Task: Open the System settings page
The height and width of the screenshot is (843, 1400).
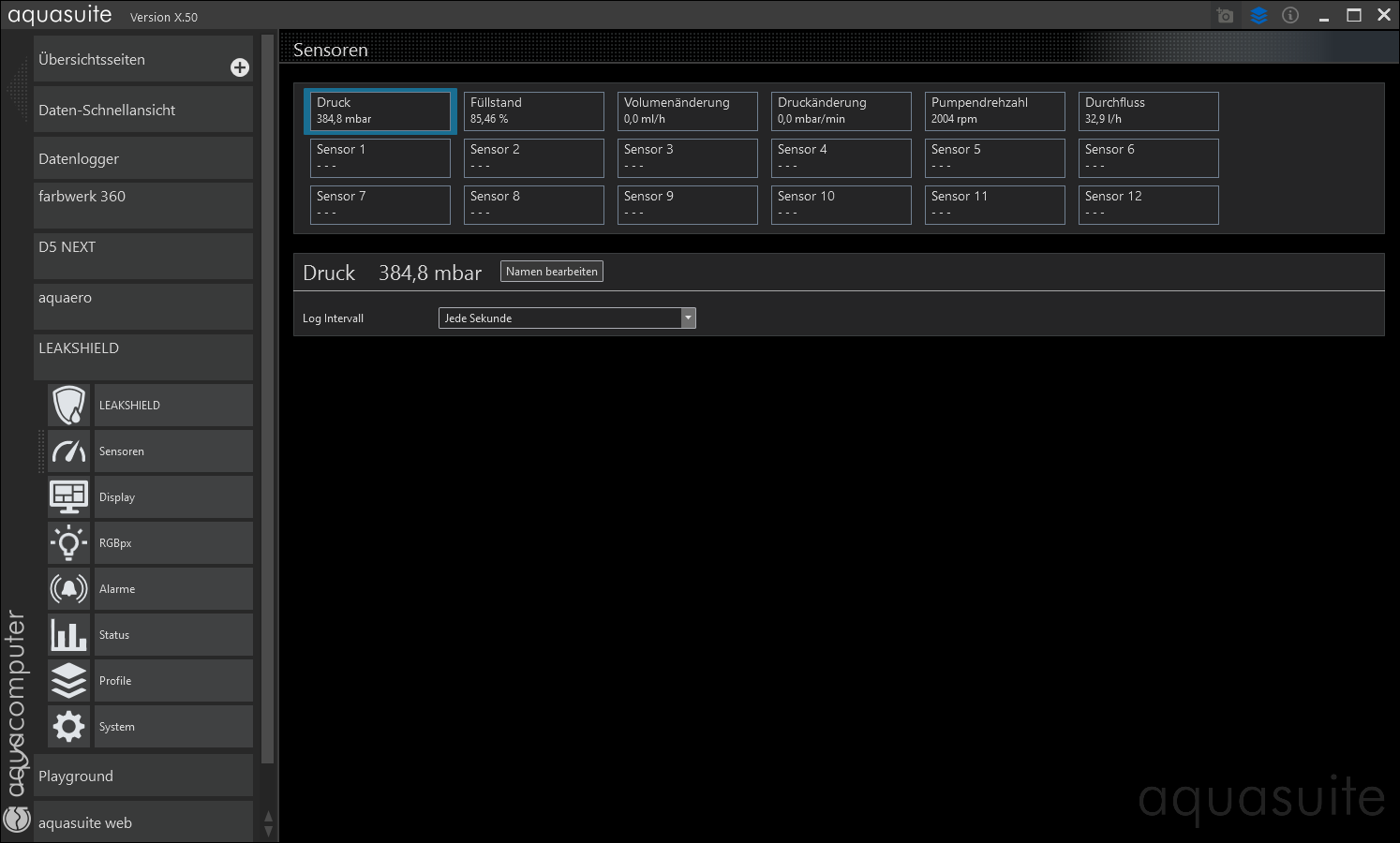Action: coord(173,727)
